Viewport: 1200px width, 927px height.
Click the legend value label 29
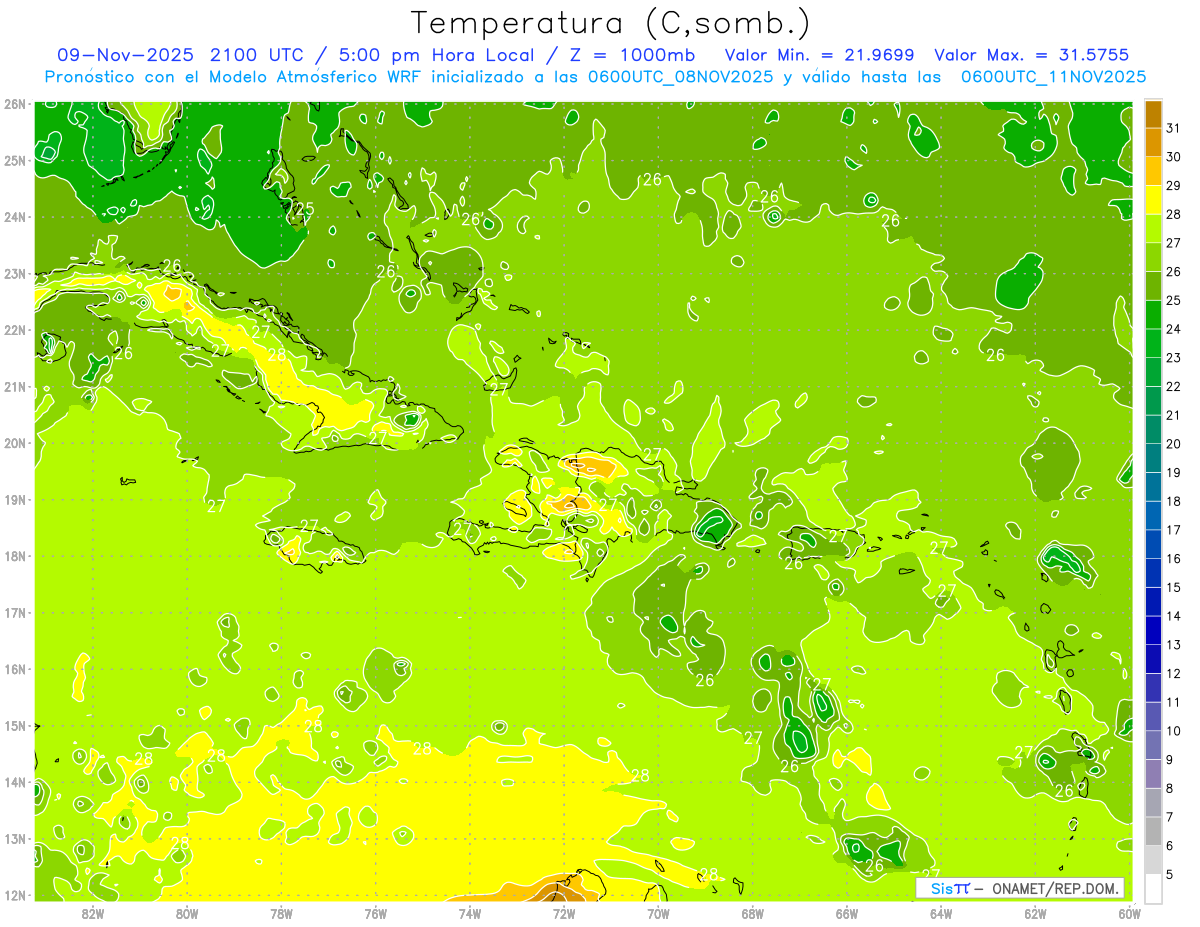[x=1173, y=185]
